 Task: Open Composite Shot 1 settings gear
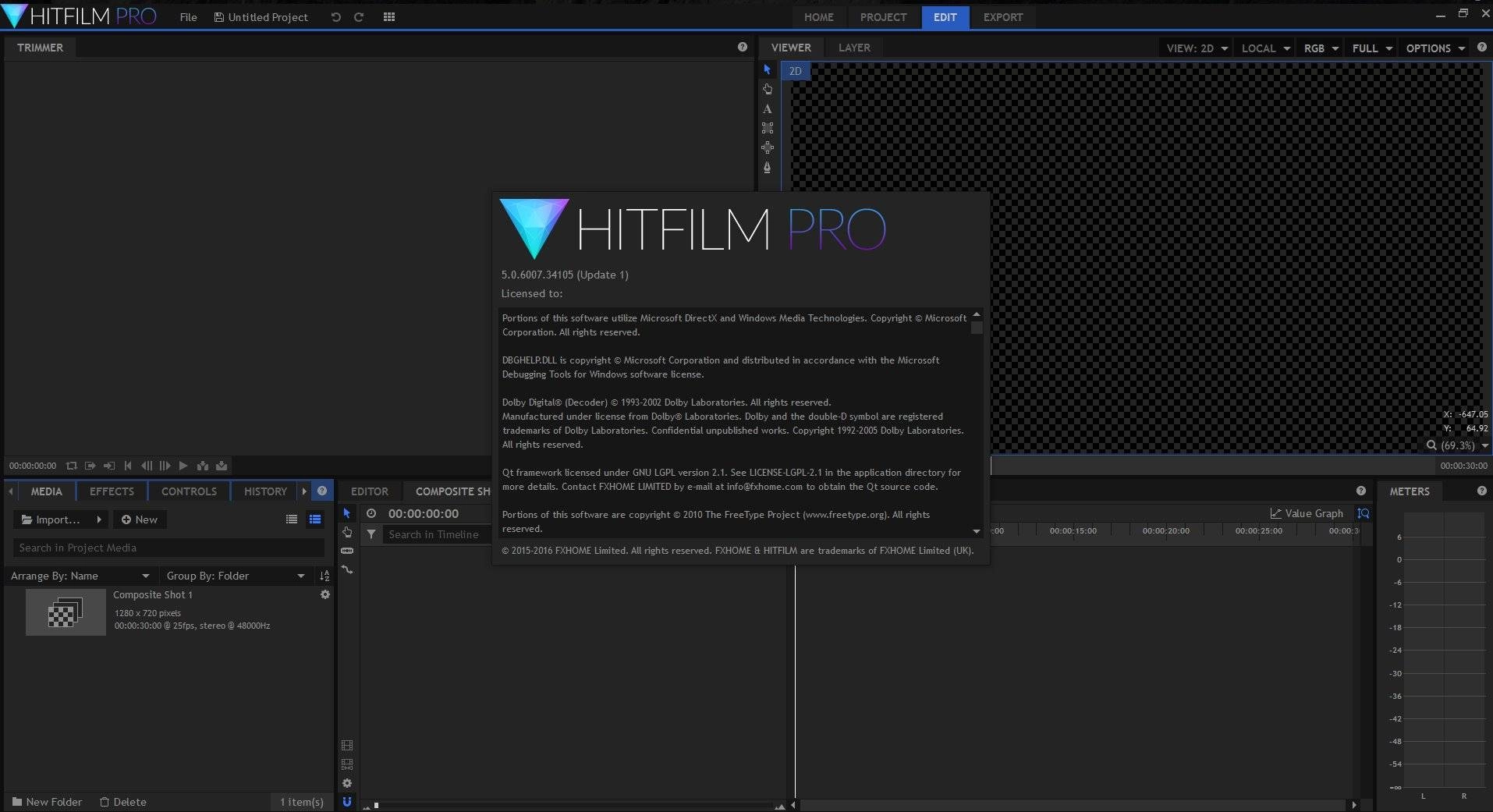325,594
